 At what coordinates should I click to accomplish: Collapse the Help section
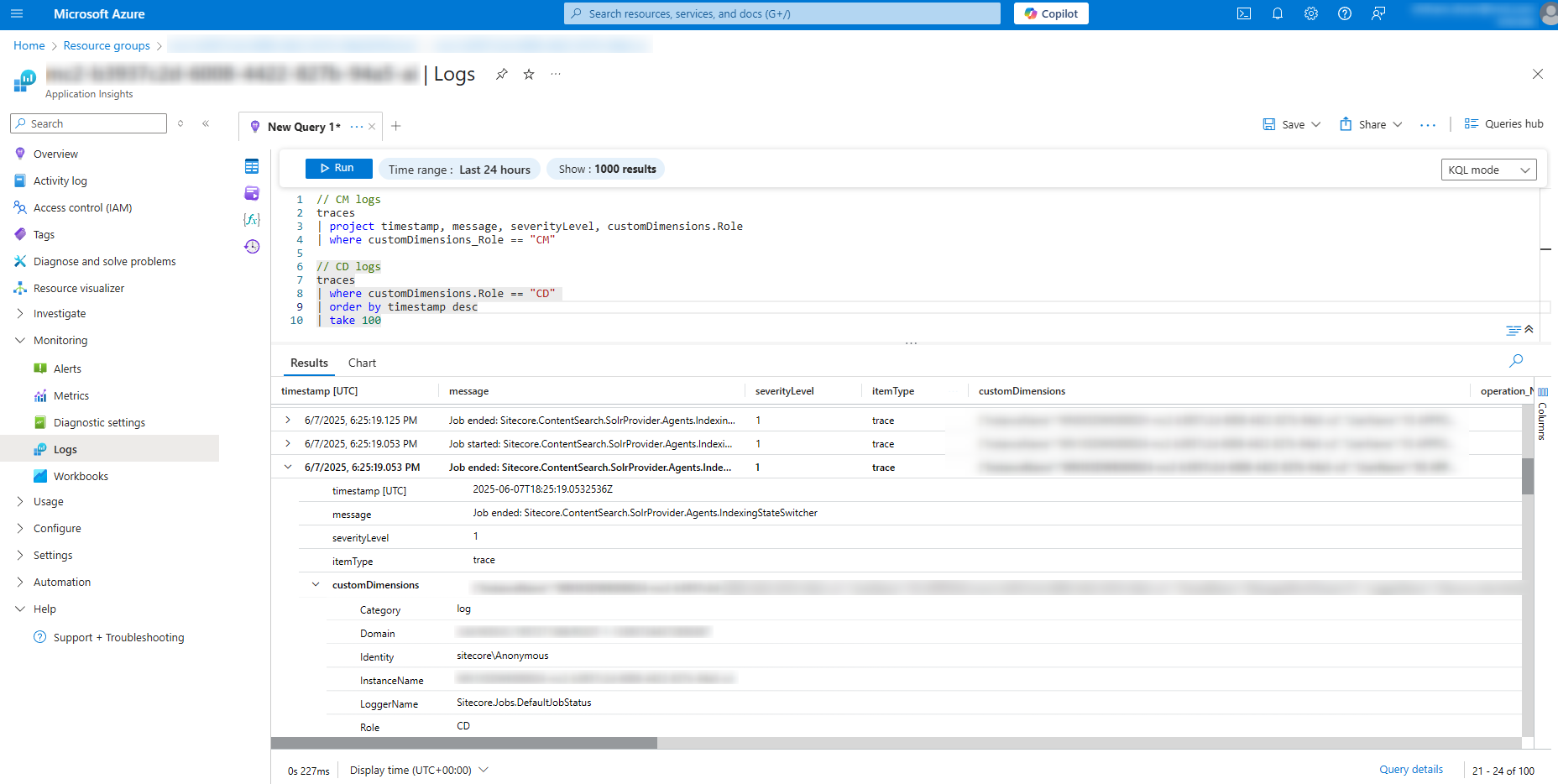coord(20,609)
